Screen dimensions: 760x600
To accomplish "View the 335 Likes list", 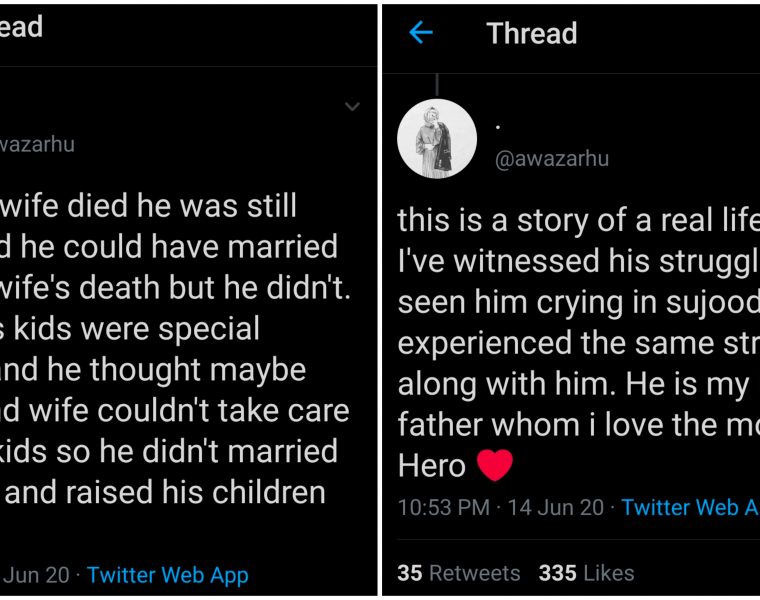I will 586,573.
